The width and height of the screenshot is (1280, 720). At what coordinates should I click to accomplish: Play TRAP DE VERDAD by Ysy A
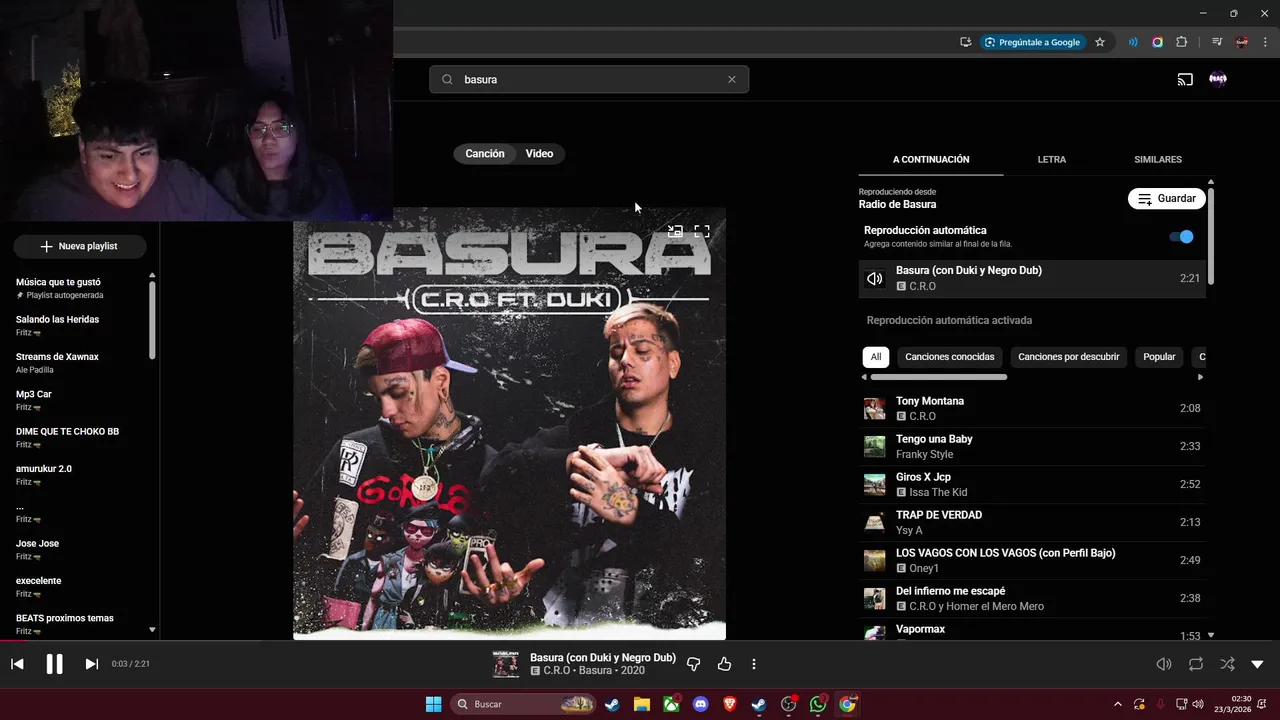(x=1032, y=522)
